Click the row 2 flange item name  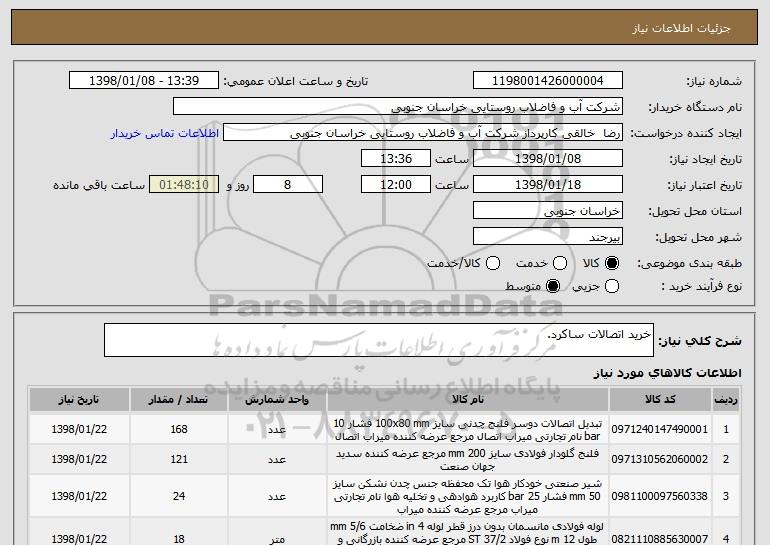[x=468, y=460]
